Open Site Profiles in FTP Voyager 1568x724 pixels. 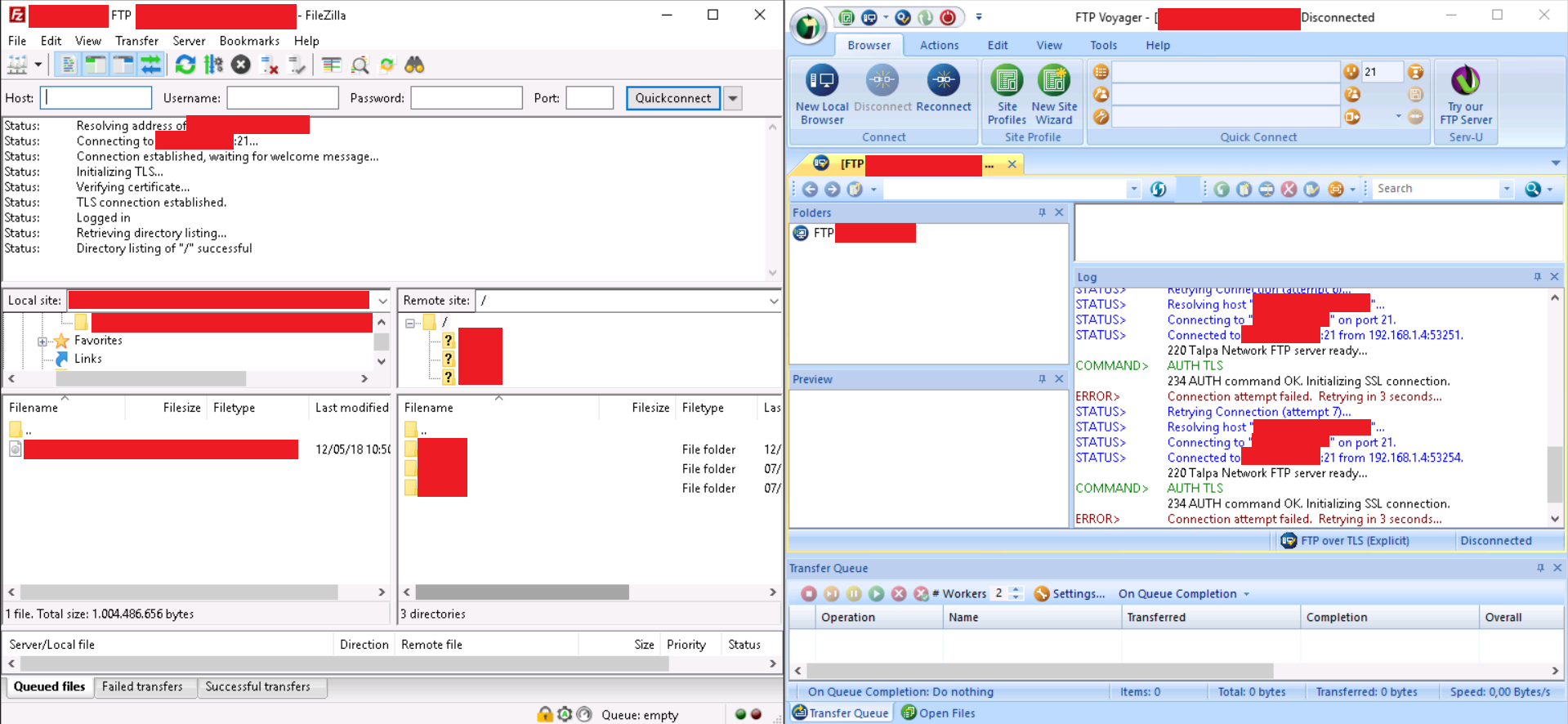click(1007, 96)
